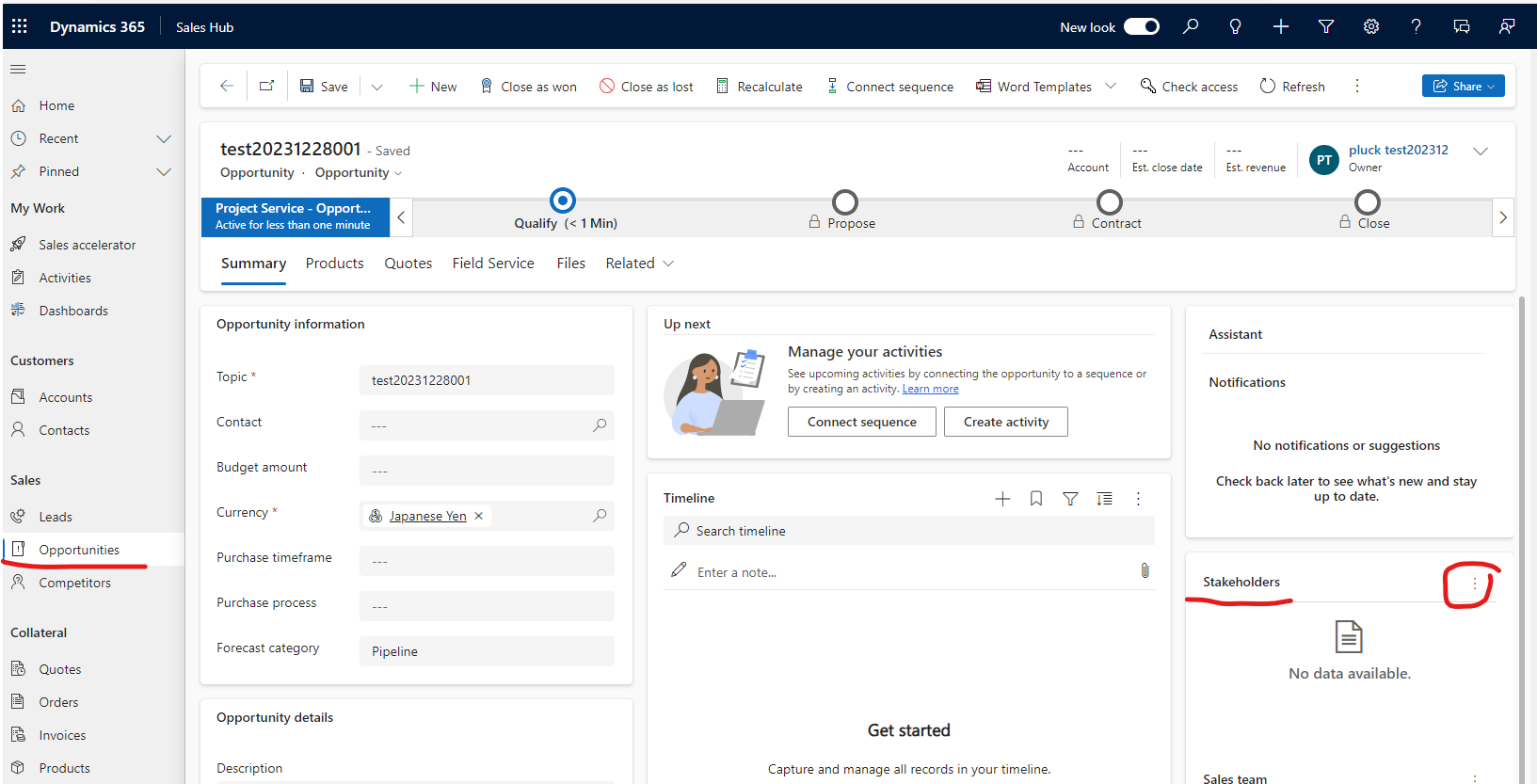Click previous stage arrow in process bar
This screenshot has width=1537, height=784.
tap(401, 217)
